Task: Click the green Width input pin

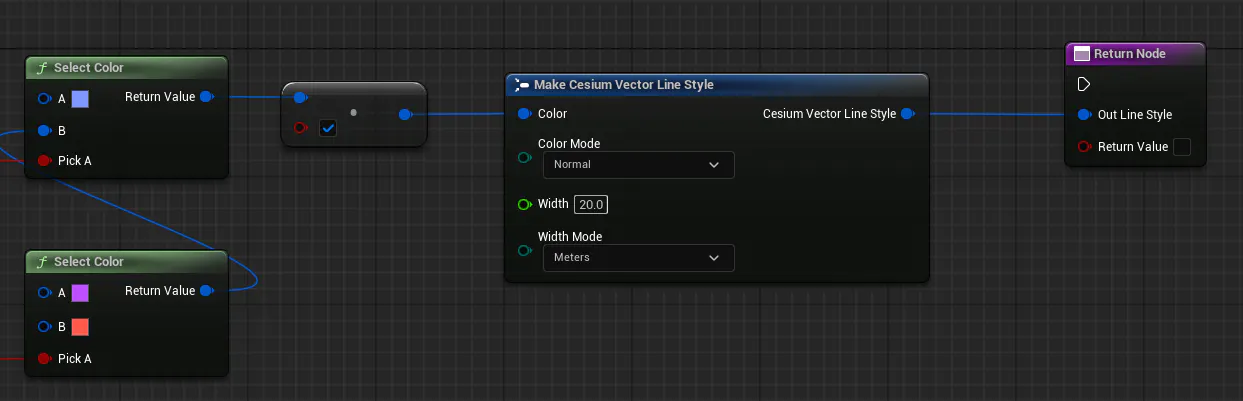Action: coord(525,204)
